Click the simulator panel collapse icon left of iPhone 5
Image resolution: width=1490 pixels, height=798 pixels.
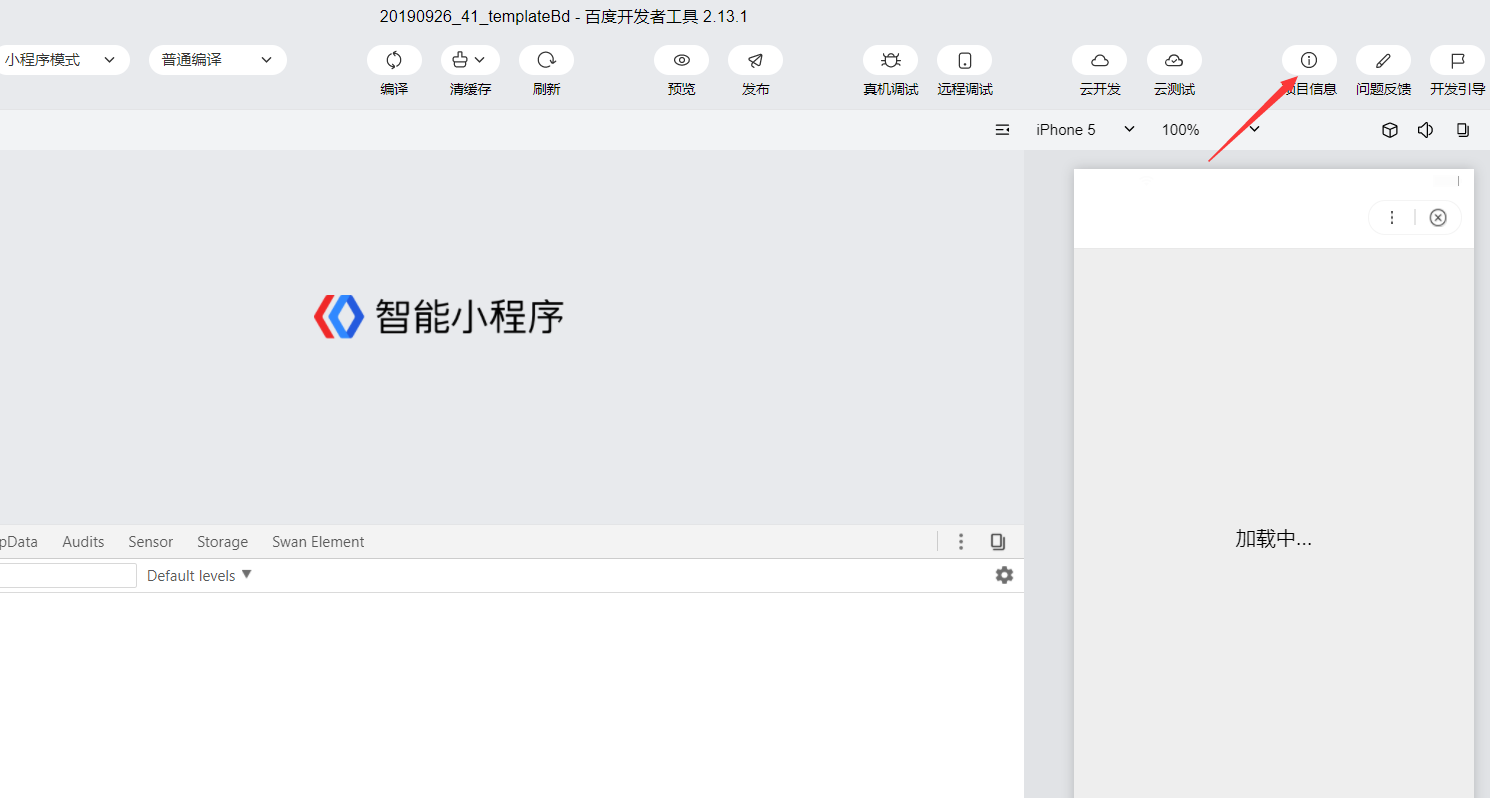pos(1002,130)
